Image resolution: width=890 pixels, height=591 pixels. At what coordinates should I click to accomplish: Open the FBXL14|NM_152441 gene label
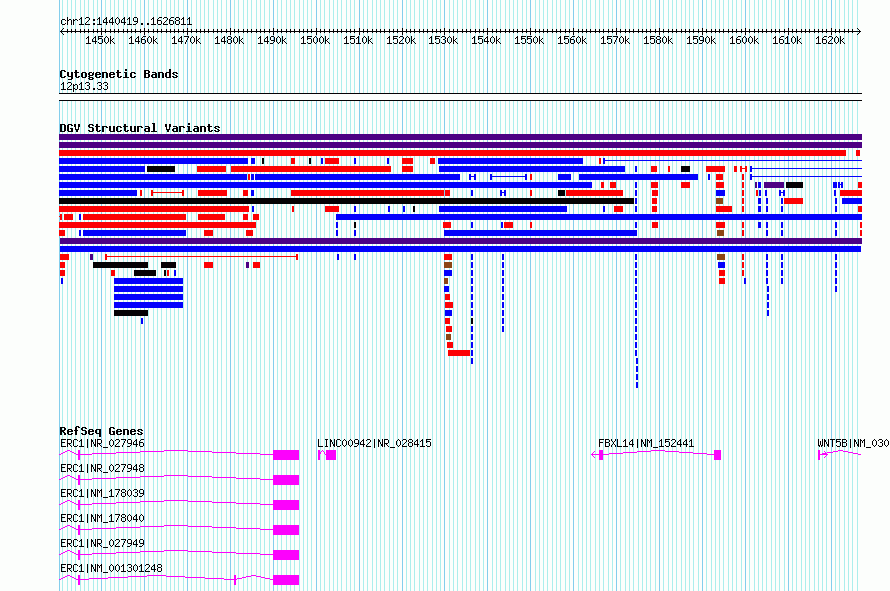(646, 443)
